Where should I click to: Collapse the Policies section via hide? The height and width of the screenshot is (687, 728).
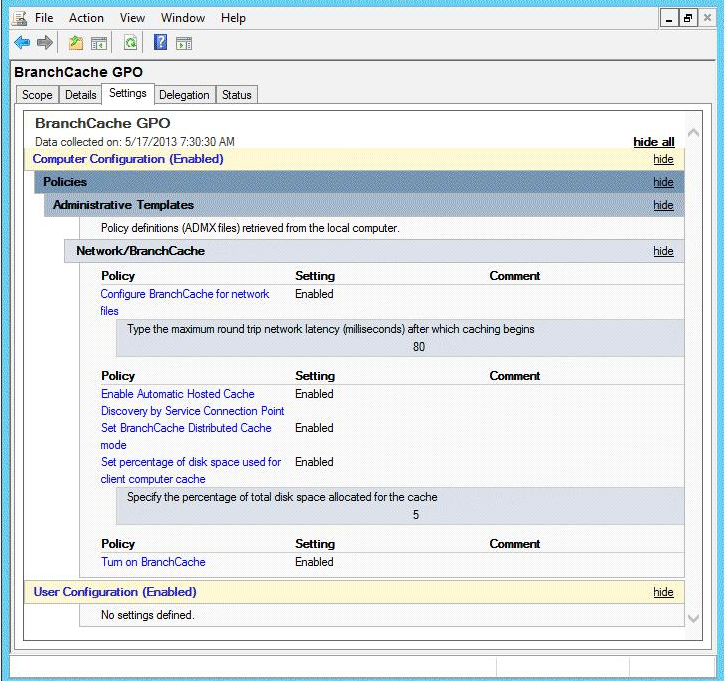[x=663, y=183]
